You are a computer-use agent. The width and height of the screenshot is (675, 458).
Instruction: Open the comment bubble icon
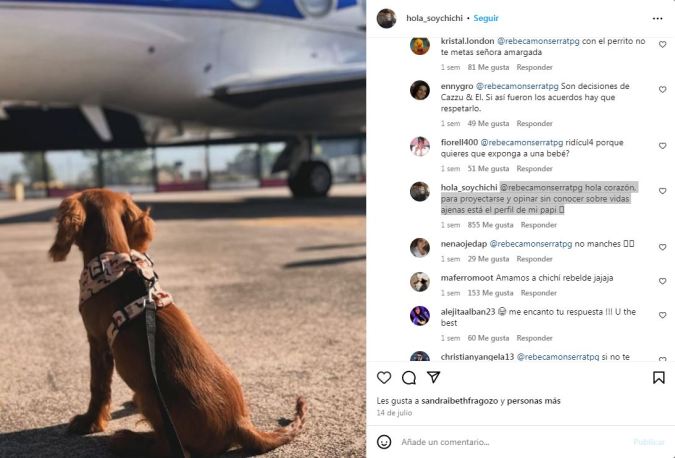pos(409,378)
